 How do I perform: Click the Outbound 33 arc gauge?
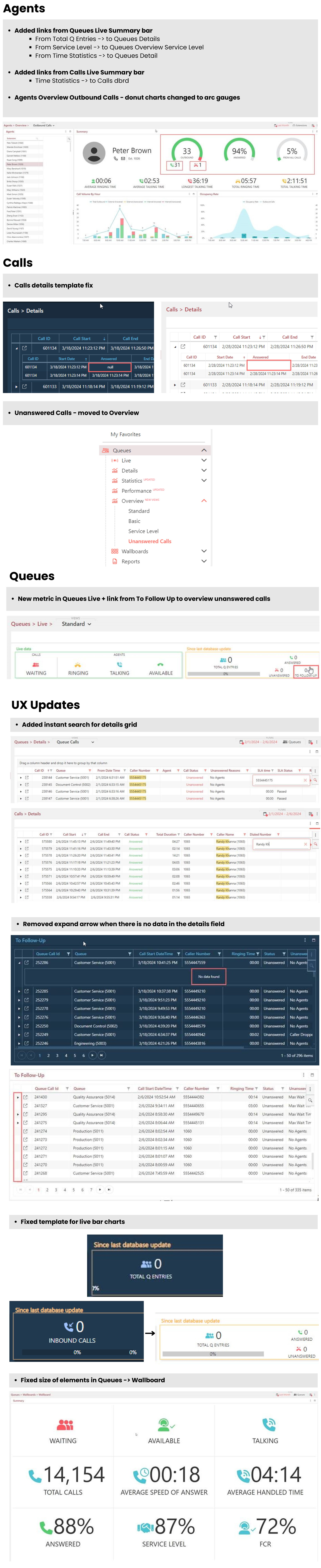coord(187,150)
